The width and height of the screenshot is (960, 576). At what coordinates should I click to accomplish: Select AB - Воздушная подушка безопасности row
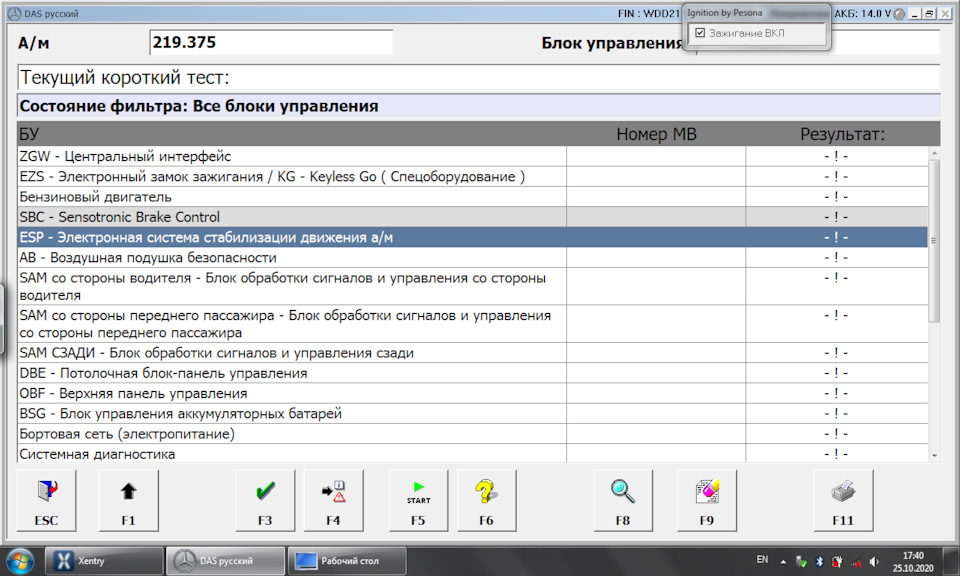click(473, 257)
